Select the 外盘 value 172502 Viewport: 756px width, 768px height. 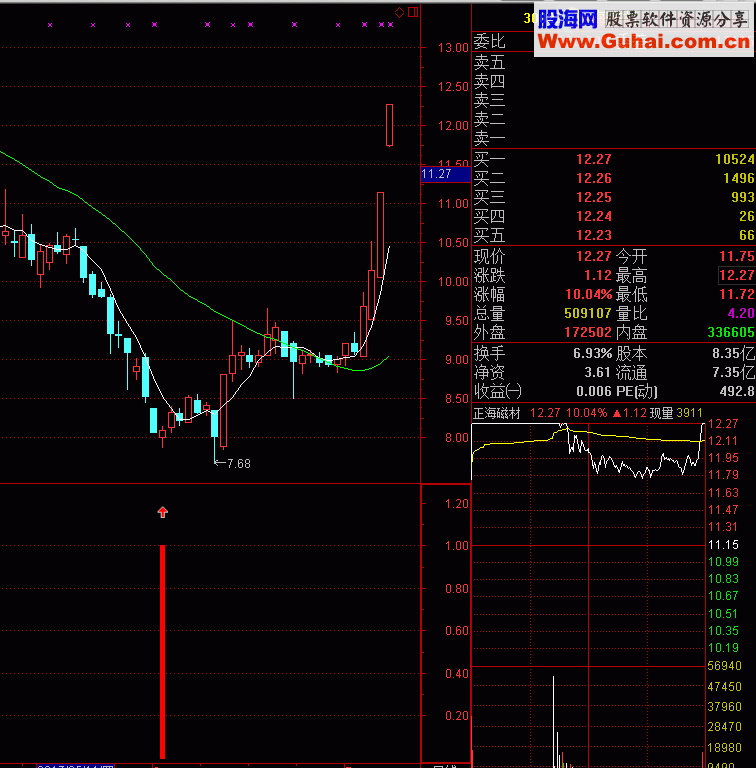[588, 333]
